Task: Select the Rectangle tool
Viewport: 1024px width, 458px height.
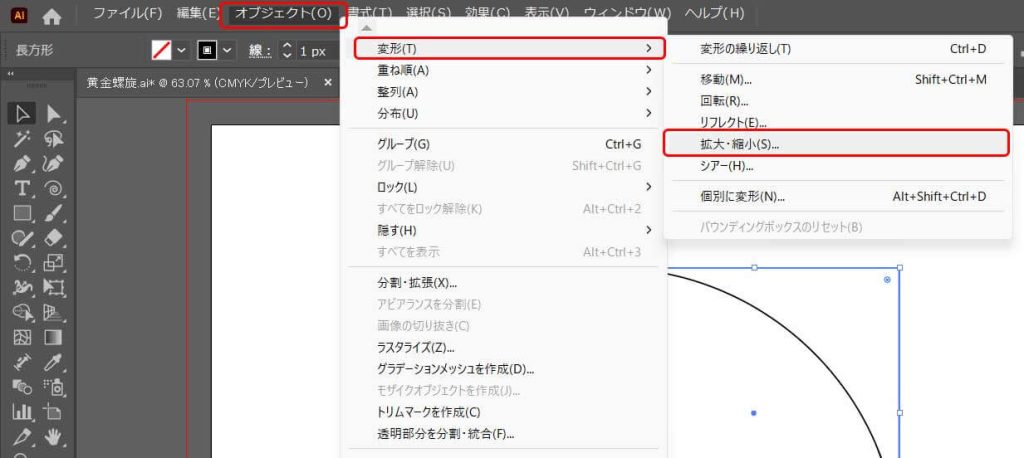Action: pos(22,213)
